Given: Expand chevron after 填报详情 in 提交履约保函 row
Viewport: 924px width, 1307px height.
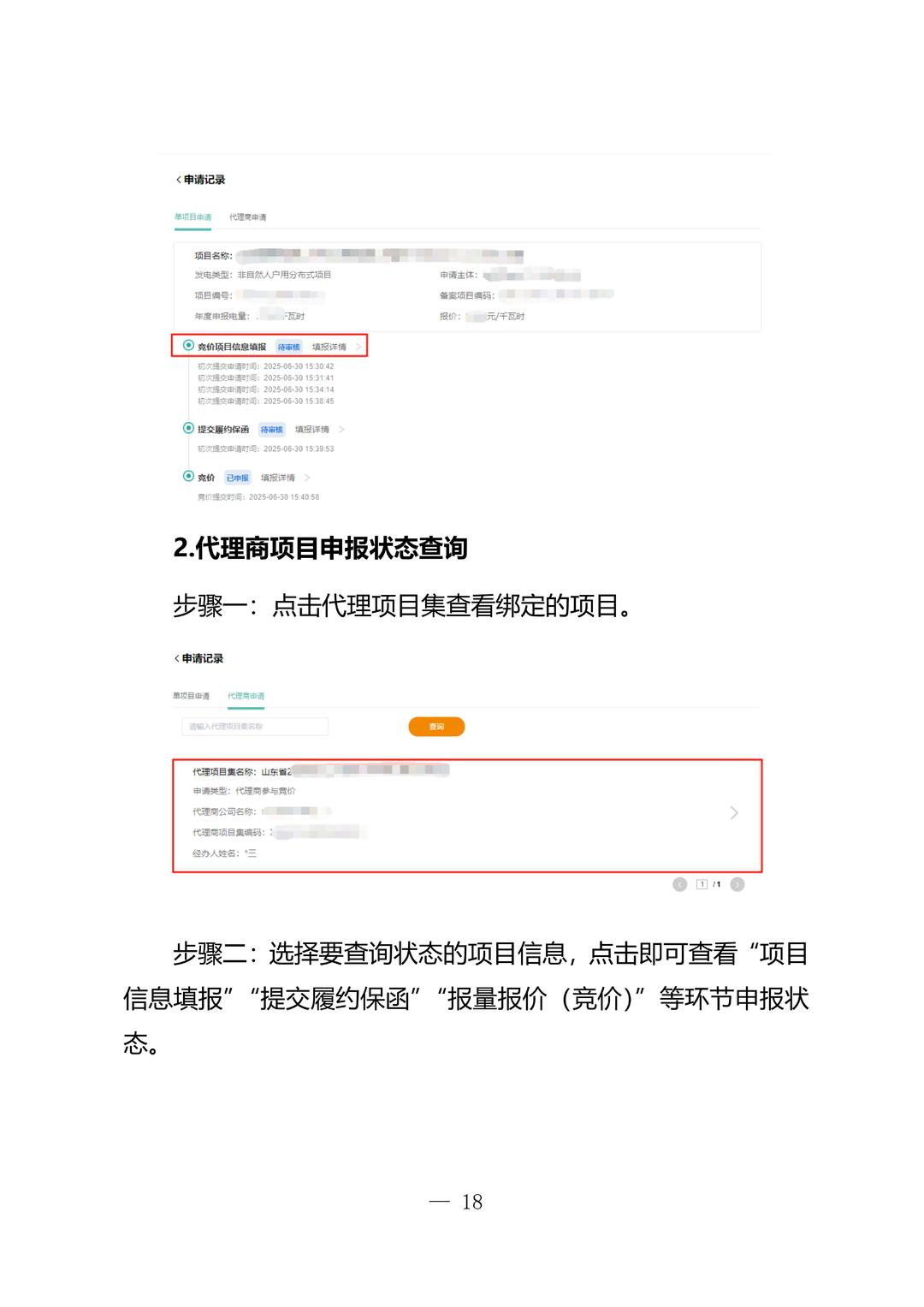Looking at the screenshot, I should click(x=341, y=430).
